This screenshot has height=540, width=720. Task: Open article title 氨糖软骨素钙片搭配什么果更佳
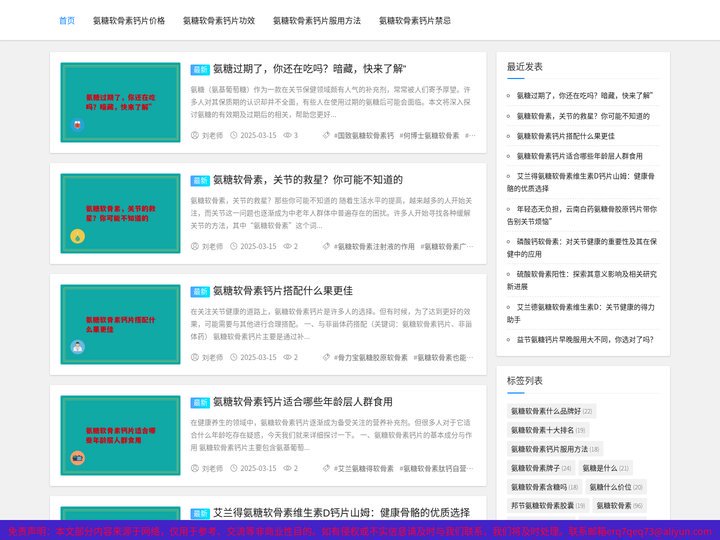[x=283, y=291]
